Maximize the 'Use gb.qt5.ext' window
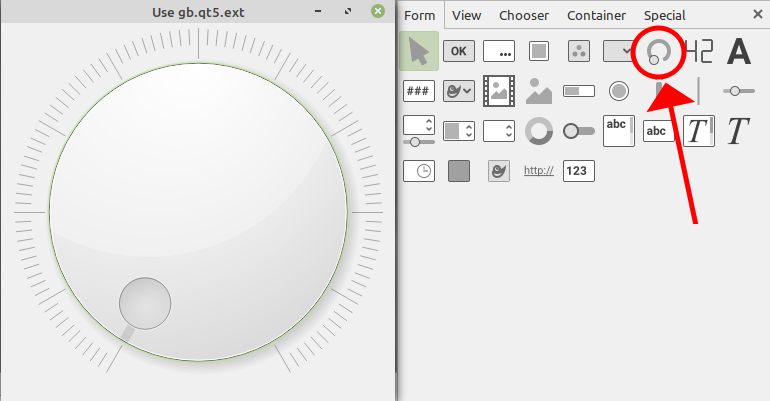 pyautogui.click(x=348, y=11)
